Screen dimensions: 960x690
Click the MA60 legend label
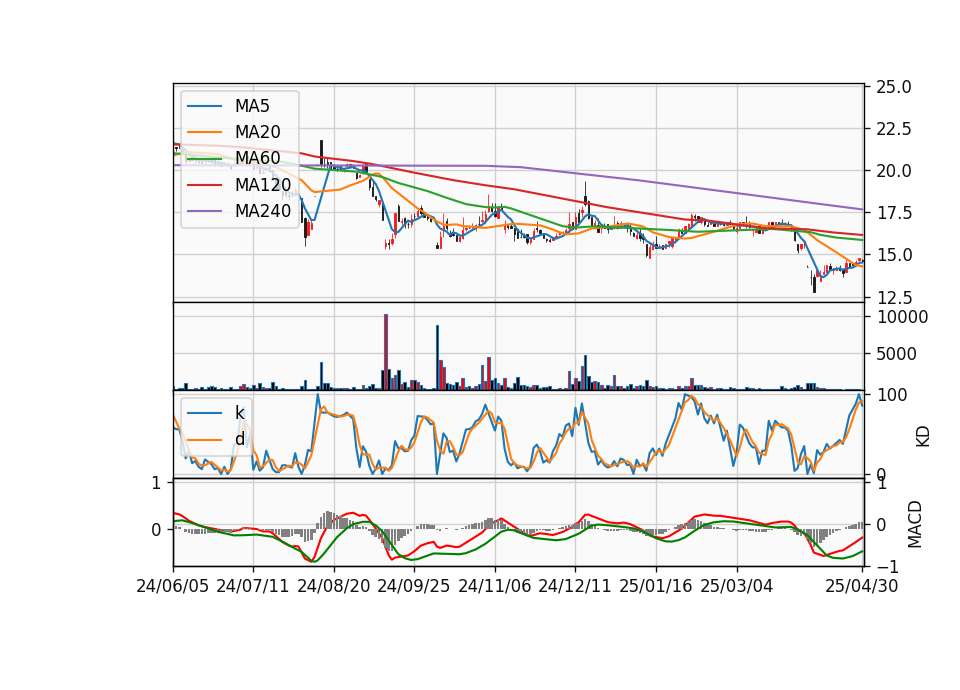point(257,158)
